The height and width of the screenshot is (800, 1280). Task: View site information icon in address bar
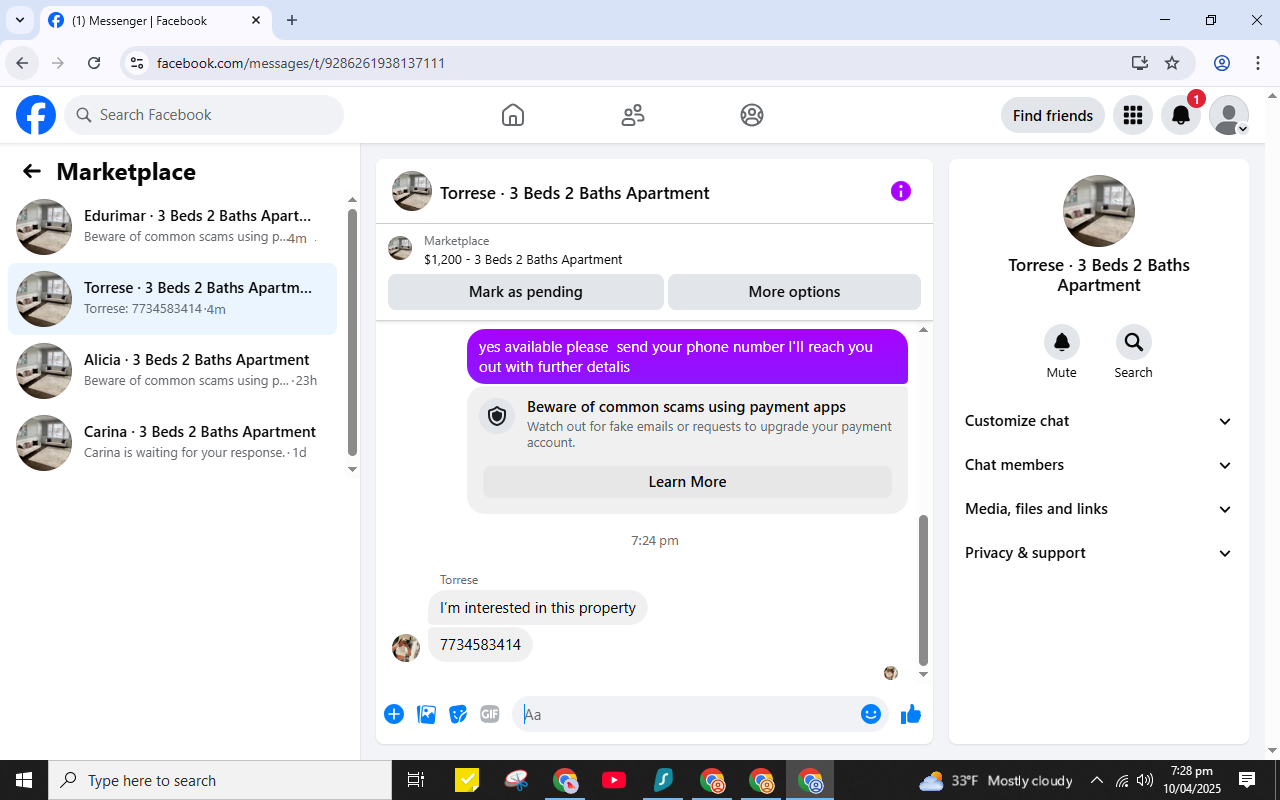point(137,63)
